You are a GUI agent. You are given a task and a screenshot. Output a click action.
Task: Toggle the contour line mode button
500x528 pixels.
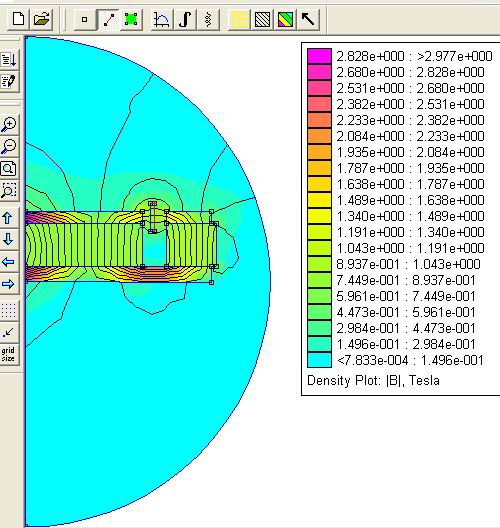pos(108,20)
